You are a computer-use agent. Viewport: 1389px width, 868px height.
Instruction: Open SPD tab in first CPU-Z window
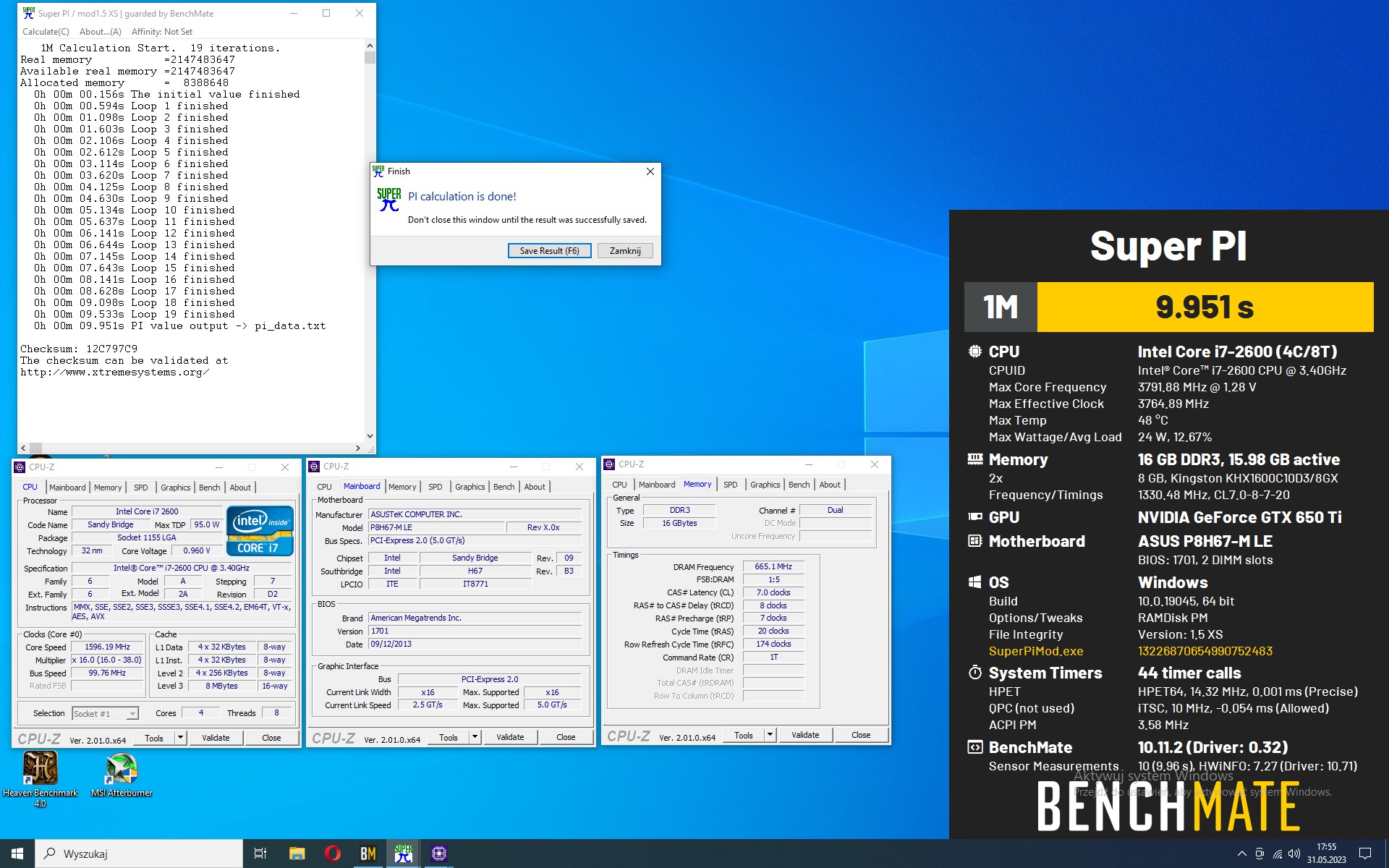pos(141,488)
